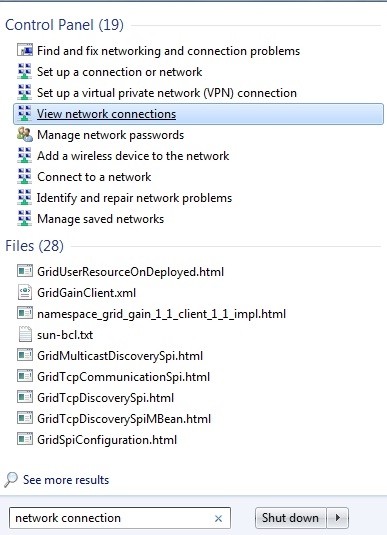Viewport: 387px width, 535px height.
Task: Click the HTML icon beside GridUserResourceOnDeployed.html
Action: (25, 271)
